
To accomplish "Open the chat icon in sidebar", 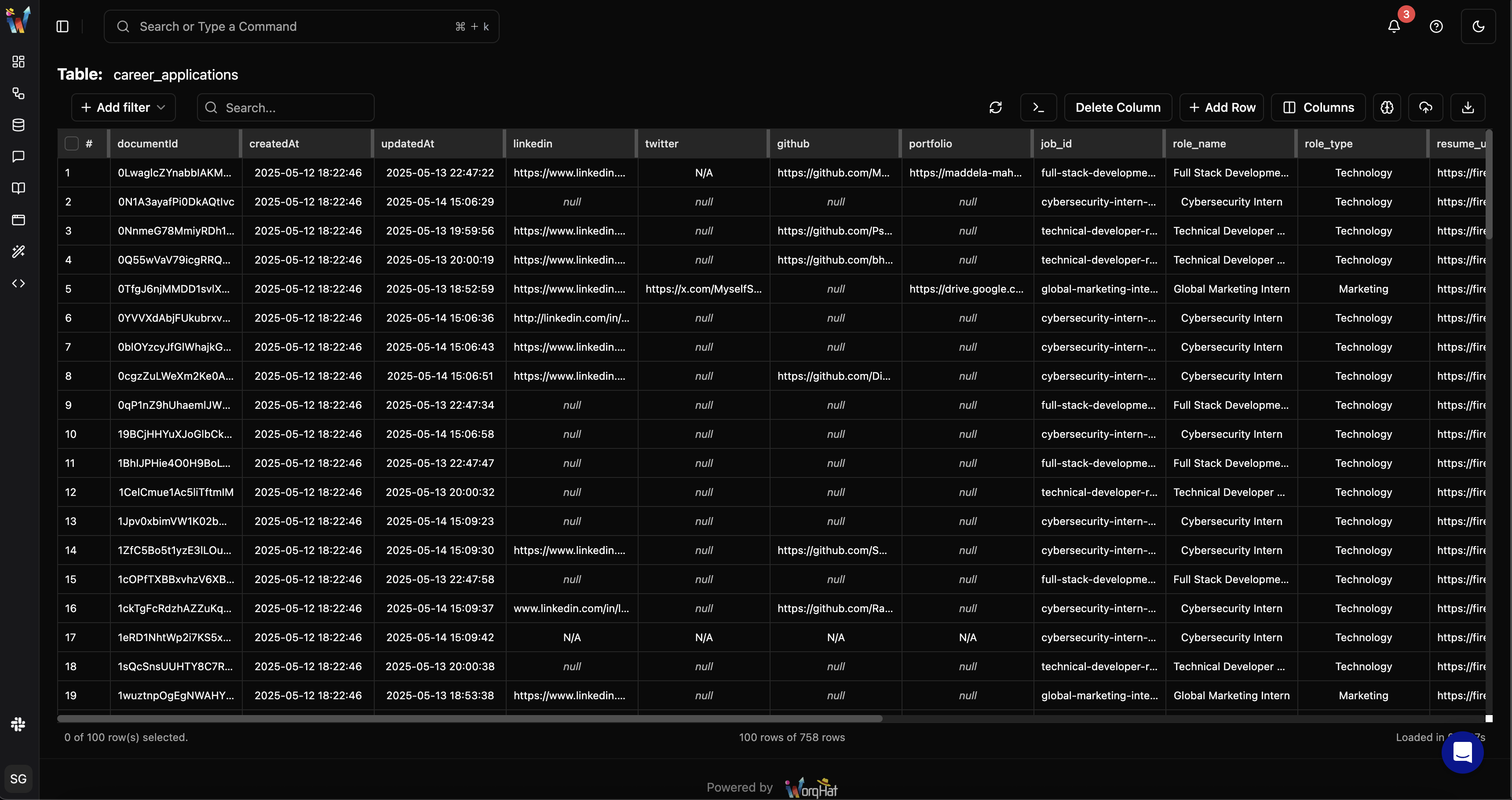I will 19,157.
